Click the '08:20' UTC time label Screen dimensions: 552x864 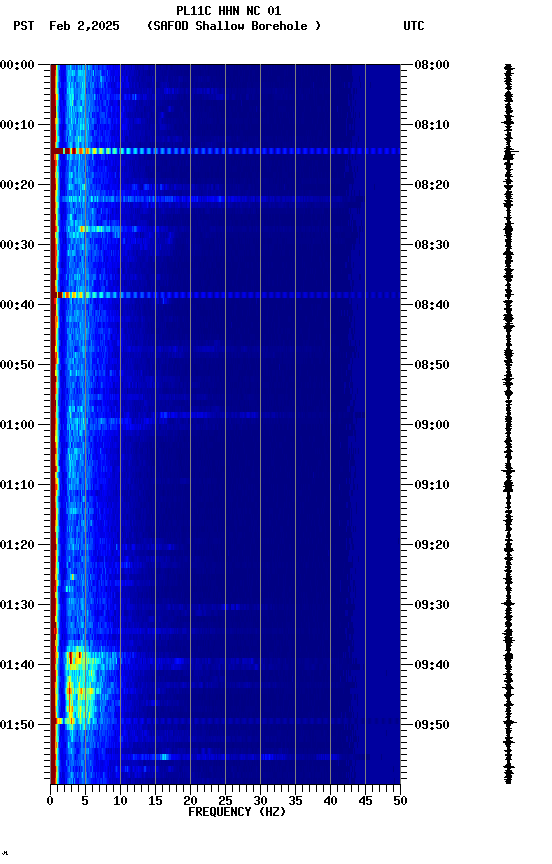point(432,185)
